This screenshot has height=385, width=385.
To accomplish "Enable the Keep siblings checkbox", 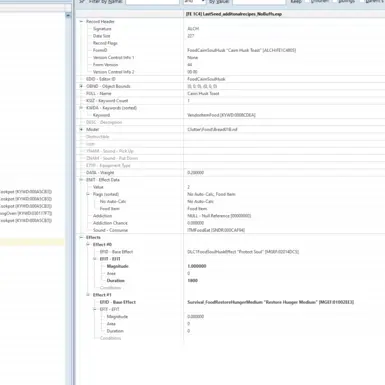I will [x=334, y=1].
